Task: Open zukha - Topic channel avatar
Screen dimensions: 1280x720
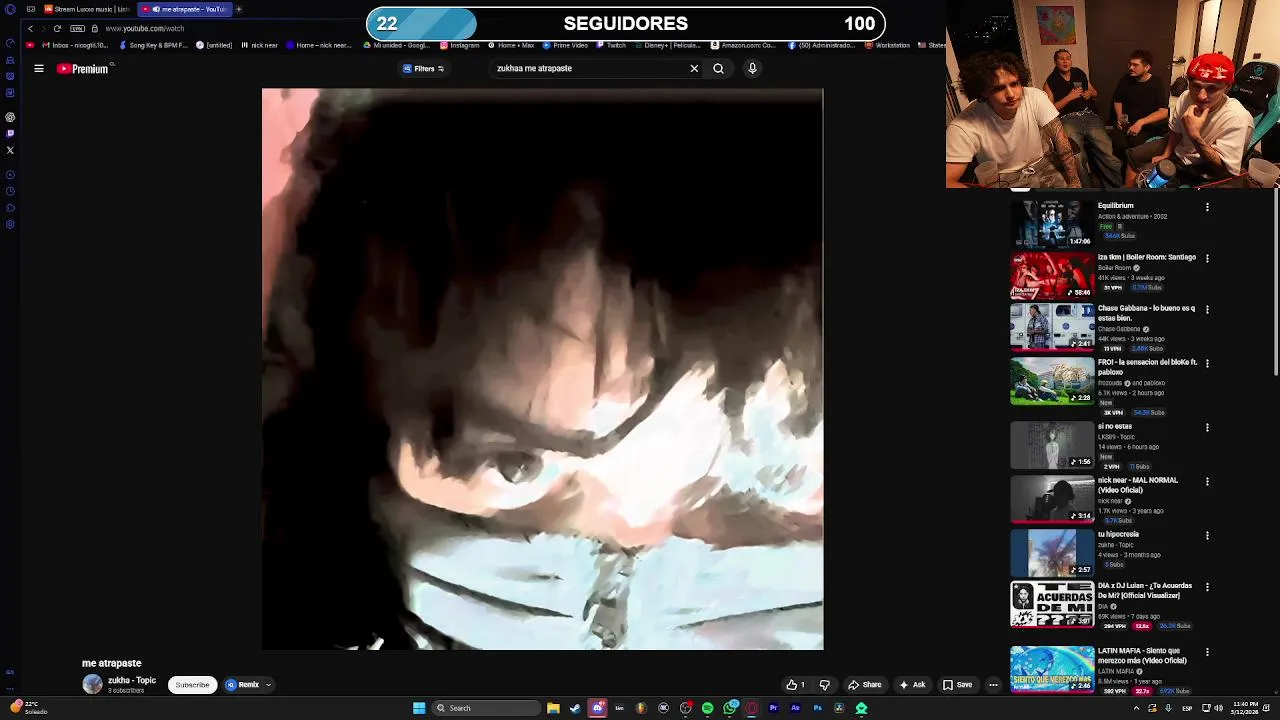Action: point(92,684)
